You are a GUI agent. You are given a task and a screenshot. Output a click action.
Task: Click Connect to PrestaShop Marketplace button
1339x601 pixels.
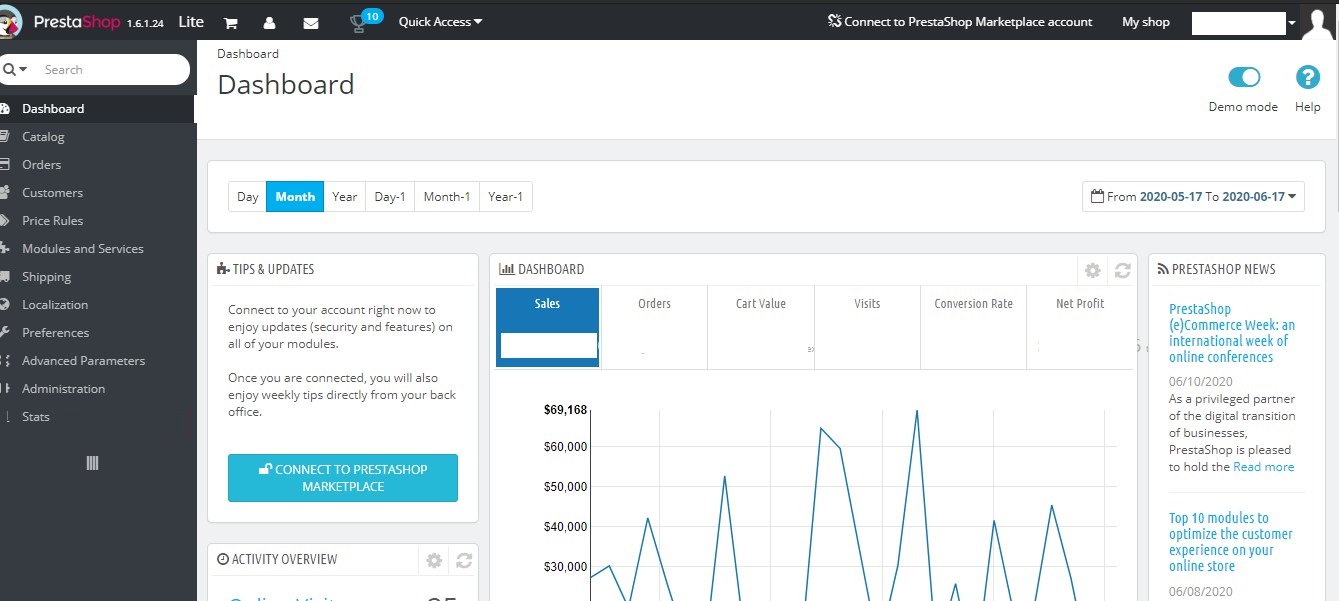(x=342, y=478)
